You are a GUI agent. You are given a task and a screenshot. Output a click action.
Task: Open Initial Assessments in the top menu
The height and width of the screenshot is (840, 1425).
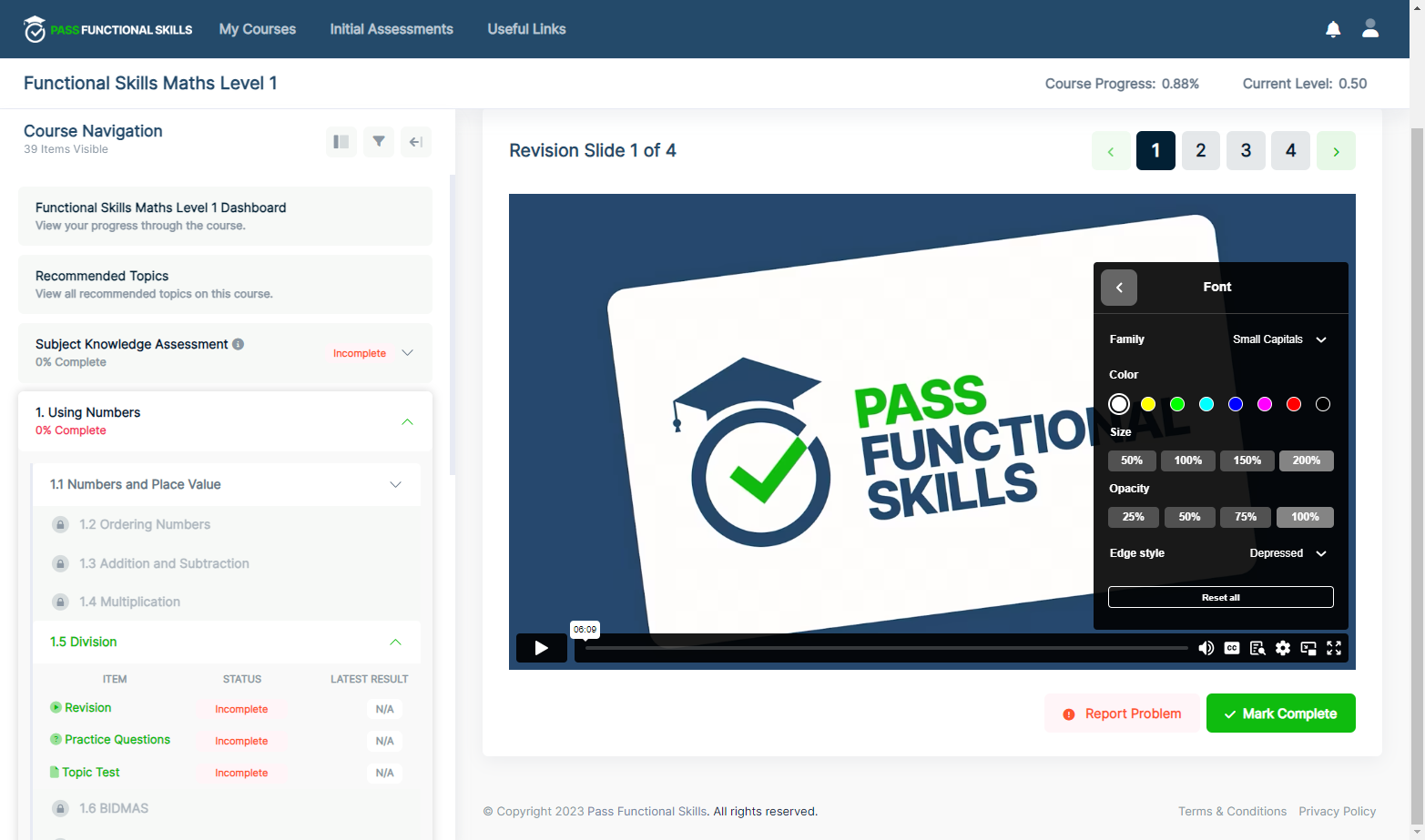click(x=392, y=29)
